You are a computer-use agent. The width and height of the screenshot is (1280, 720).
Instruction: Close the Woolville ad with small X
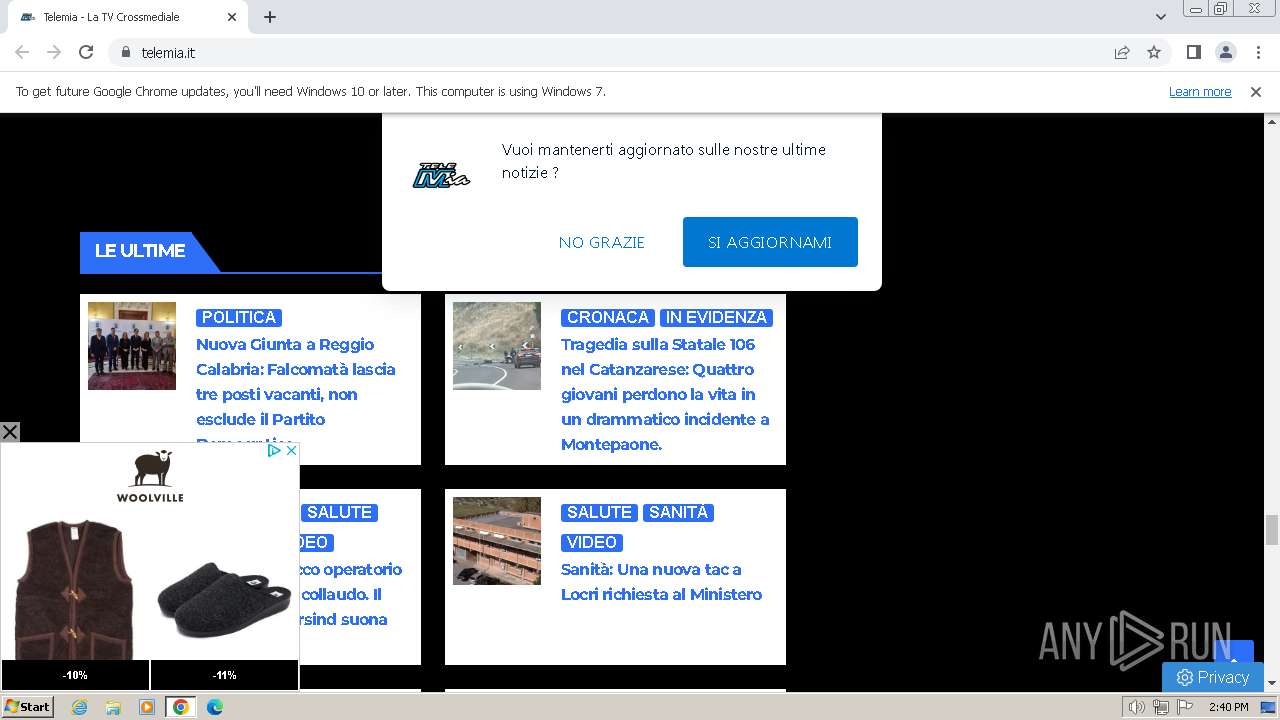pos(291,451)
